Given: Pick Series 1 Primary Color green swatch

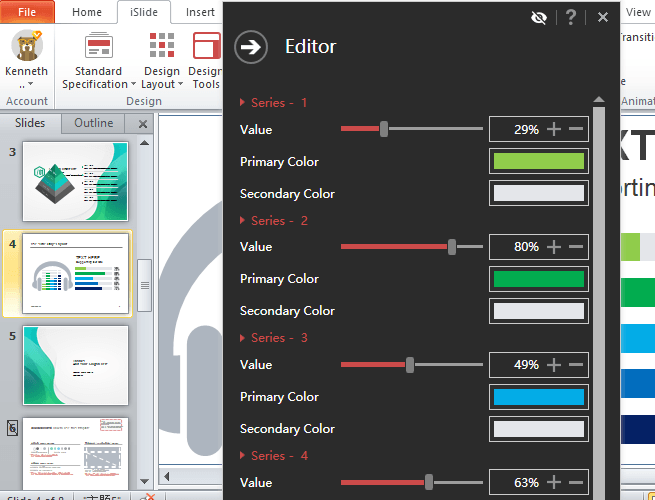Looking at the screenshot, I should coord(539,161).
